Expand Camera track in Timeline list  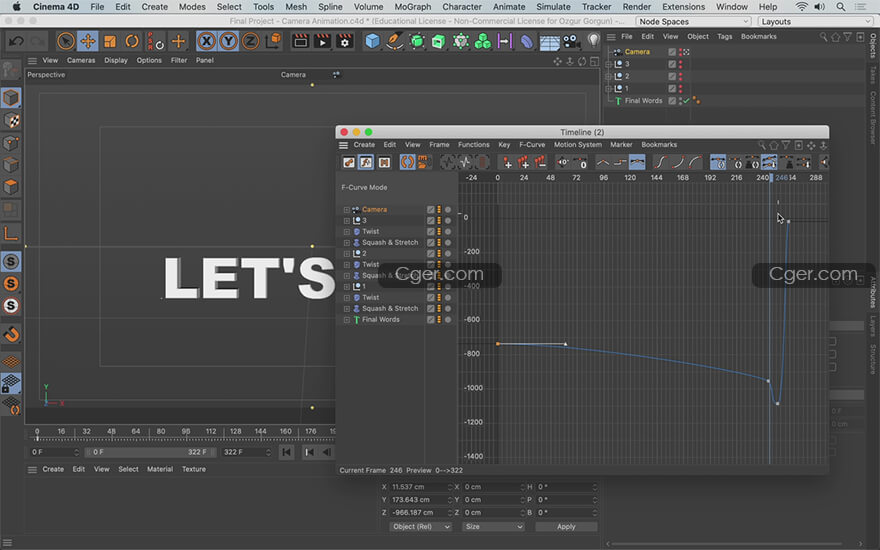(347, 209)
